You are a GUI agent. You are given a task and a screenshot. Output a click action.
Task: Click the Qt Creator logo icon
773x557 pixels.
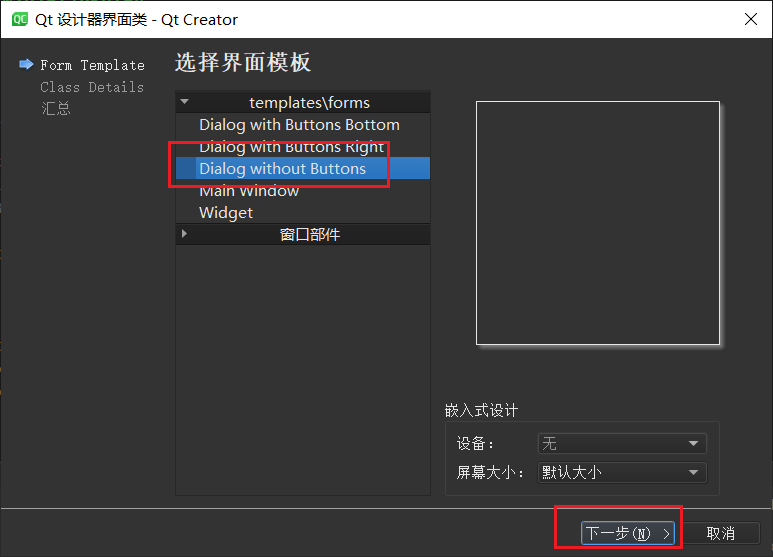19,19
